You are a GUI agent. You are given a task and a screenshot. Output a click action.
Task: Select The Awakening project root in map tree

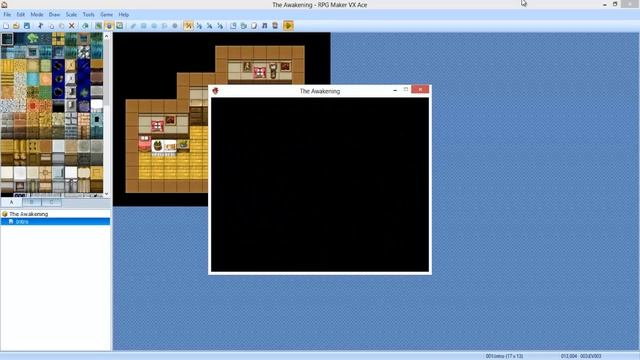tap(29, 214)
